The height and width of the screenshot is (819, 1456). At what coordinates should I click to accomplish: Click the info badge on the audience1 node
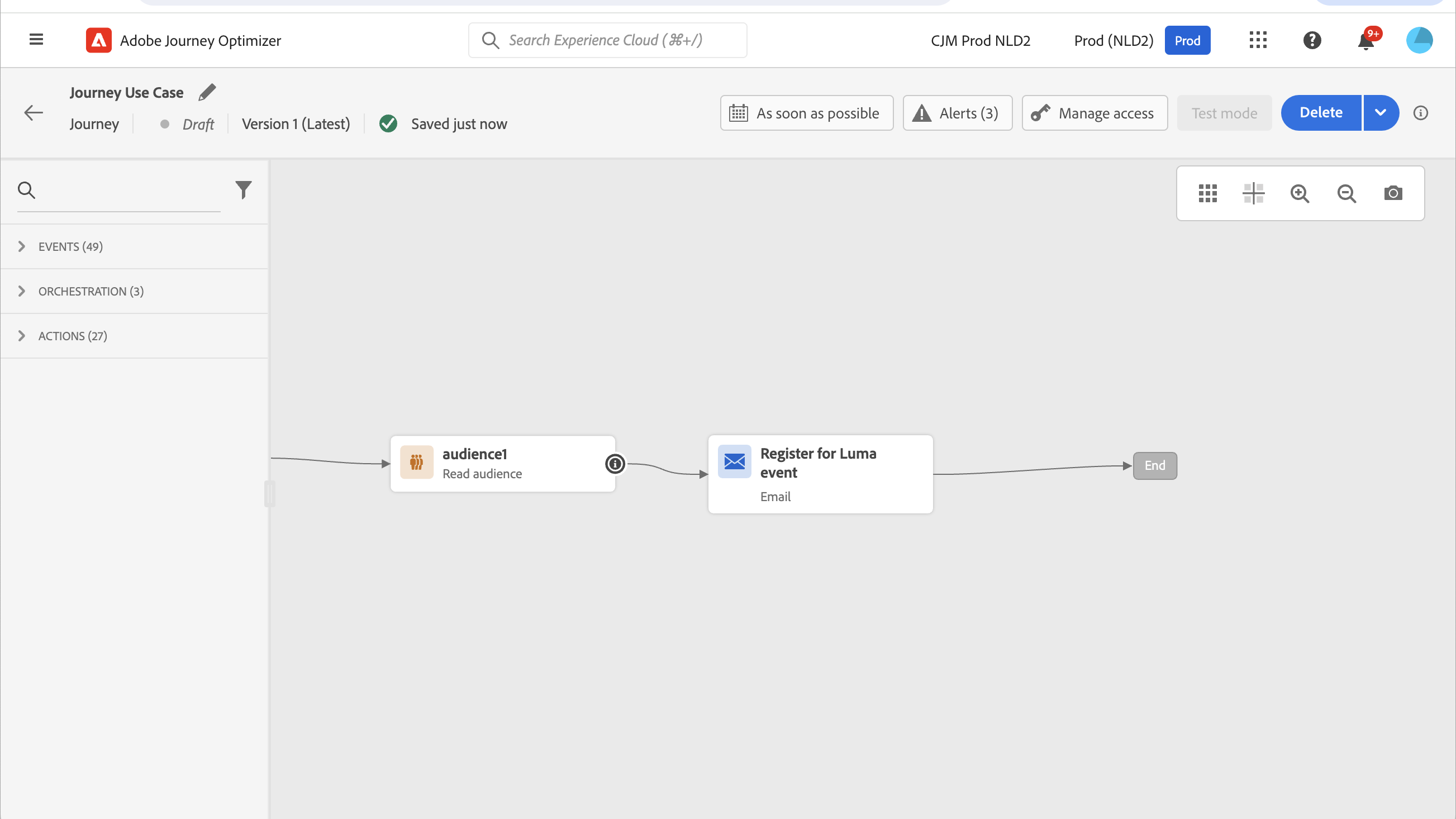coord(615,464)
